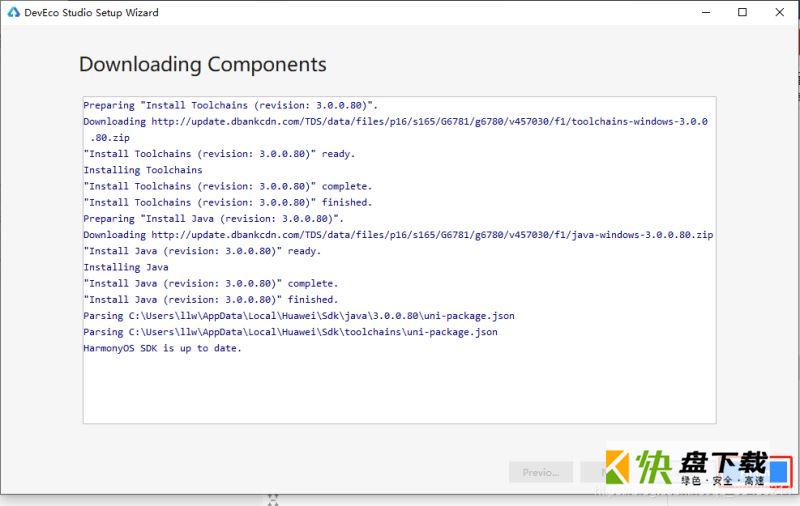Click the 'Installing Java' log line

[126, 267]
